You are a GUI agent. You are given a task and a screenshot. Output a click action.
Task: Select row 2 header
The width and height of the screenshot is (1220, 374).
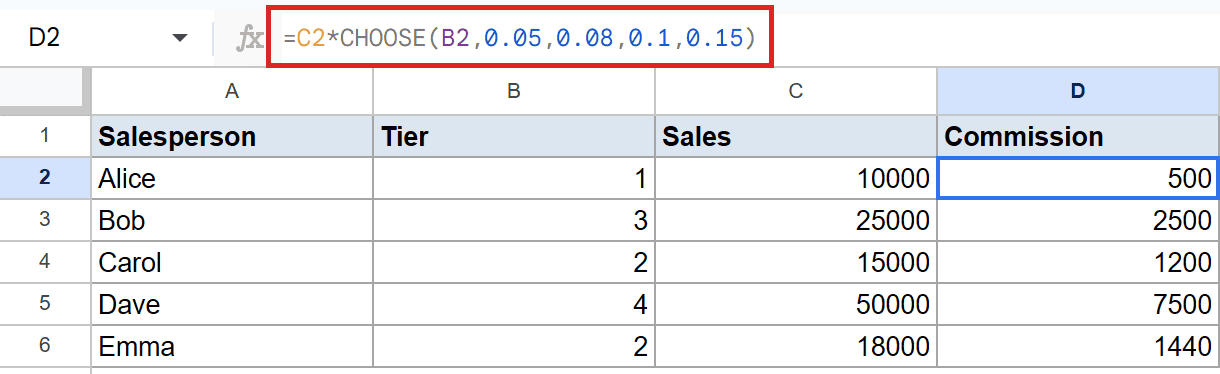click(x=45, y=179)
